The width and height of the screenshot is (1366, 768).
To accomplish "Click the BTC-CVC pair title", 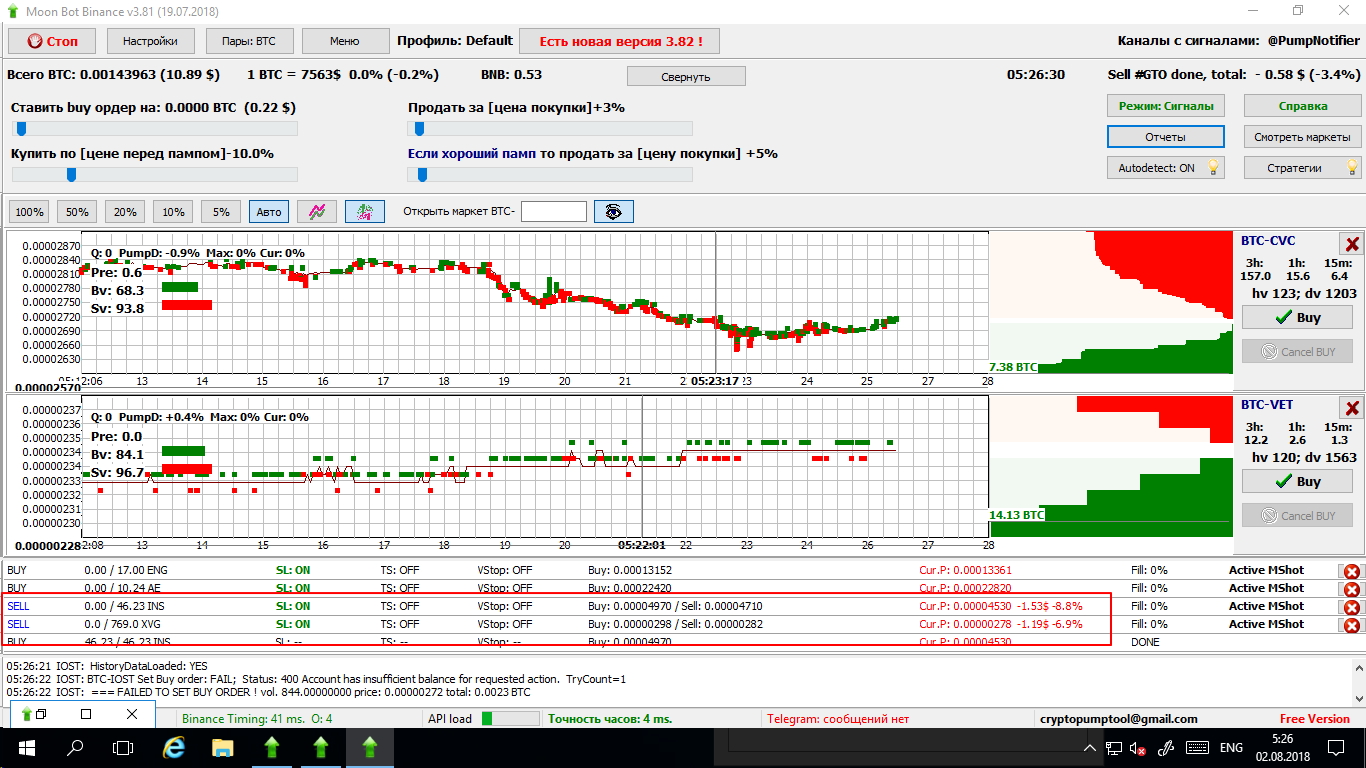I will click(1268, 241).
